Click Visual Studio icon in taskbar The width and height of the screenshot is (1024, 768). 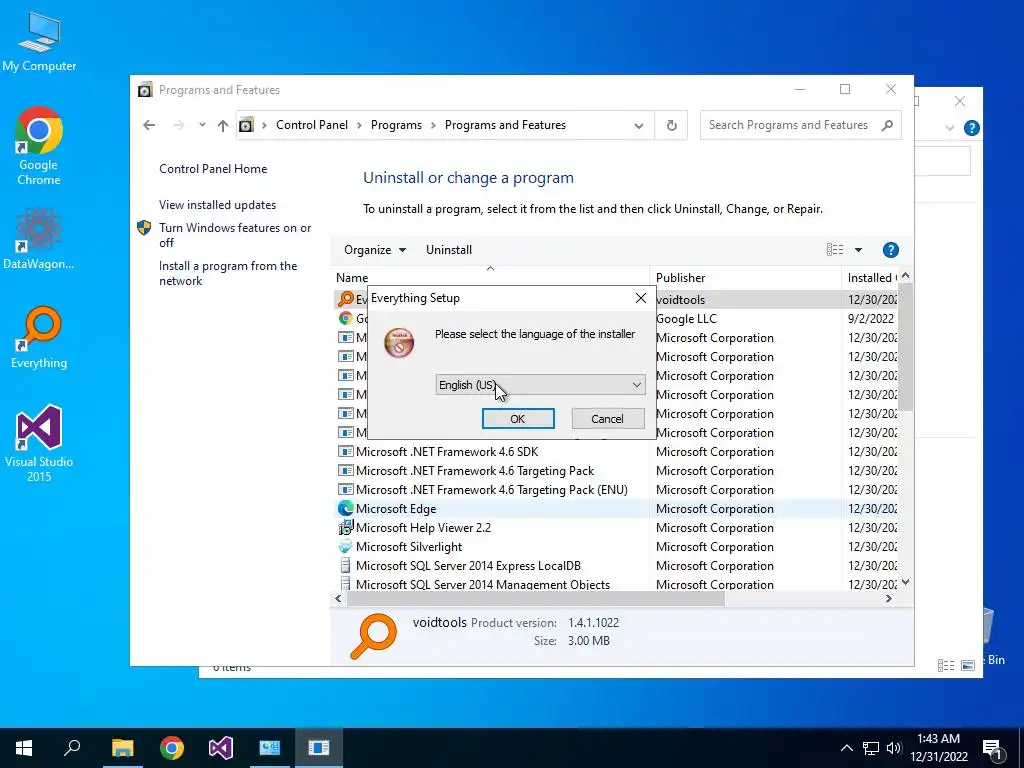pyautogui.click(x=221, y=748)
